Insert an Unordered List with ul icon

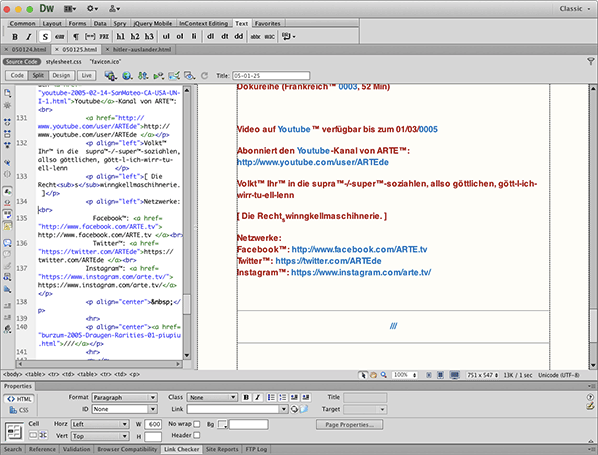[x=166, y=37]
